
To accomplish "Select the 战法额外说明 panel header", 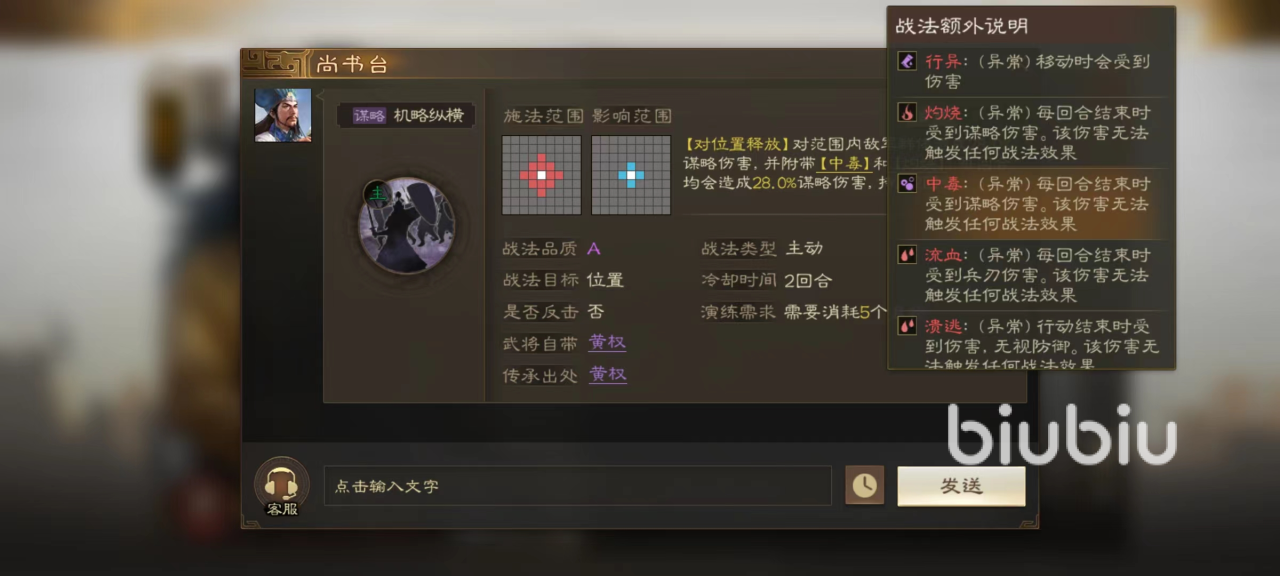I will pos(961,26).
